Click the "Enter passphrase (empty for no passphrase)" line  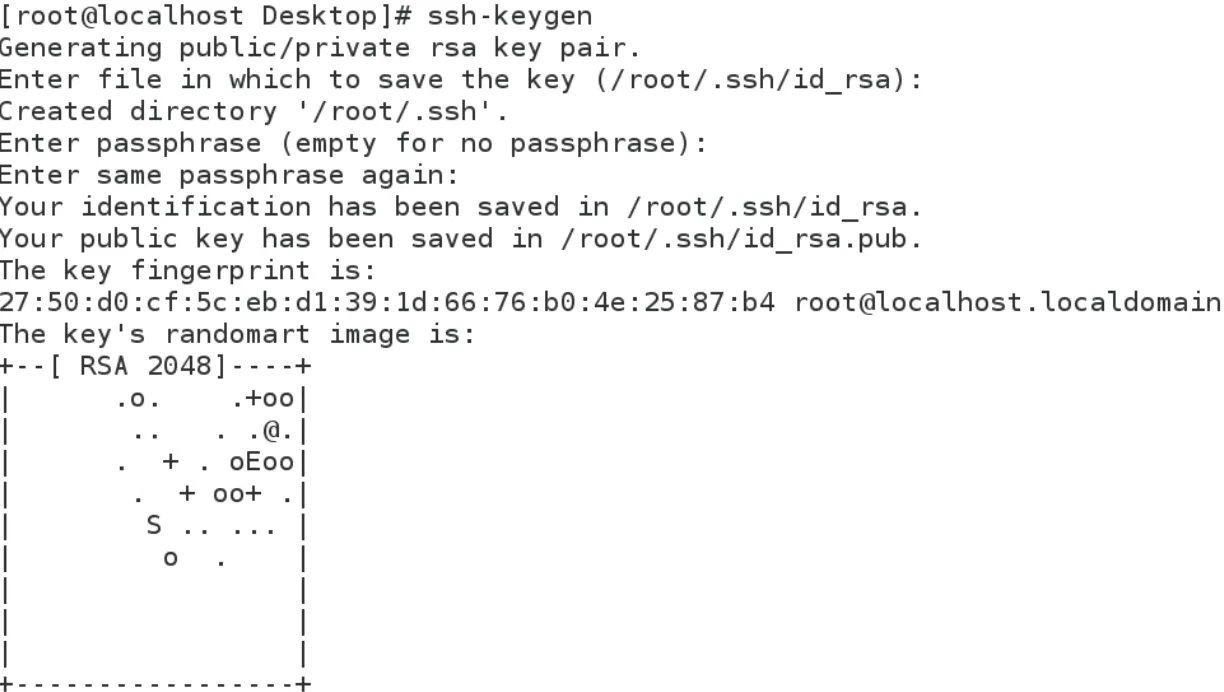353,144
